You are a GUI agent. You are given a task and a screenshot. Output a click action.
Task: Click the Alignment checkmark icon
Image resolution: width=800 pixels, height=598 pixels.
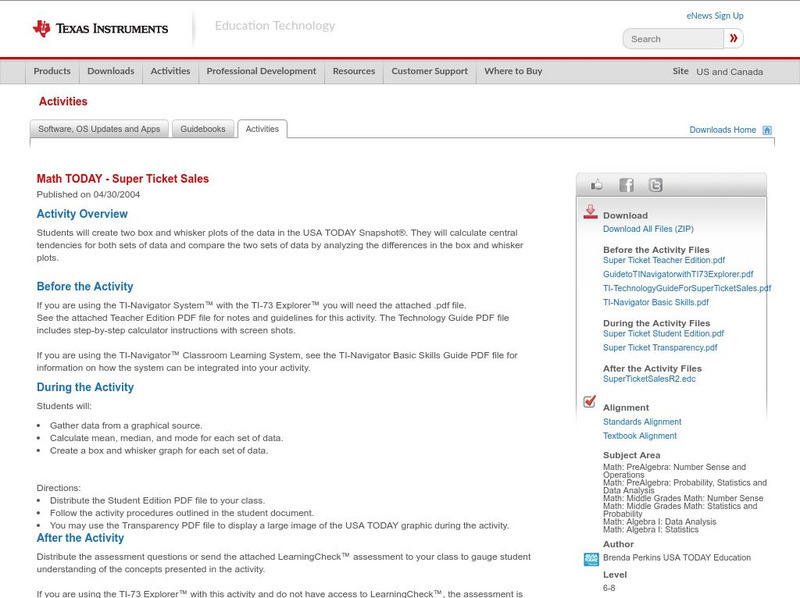point(589,402)
